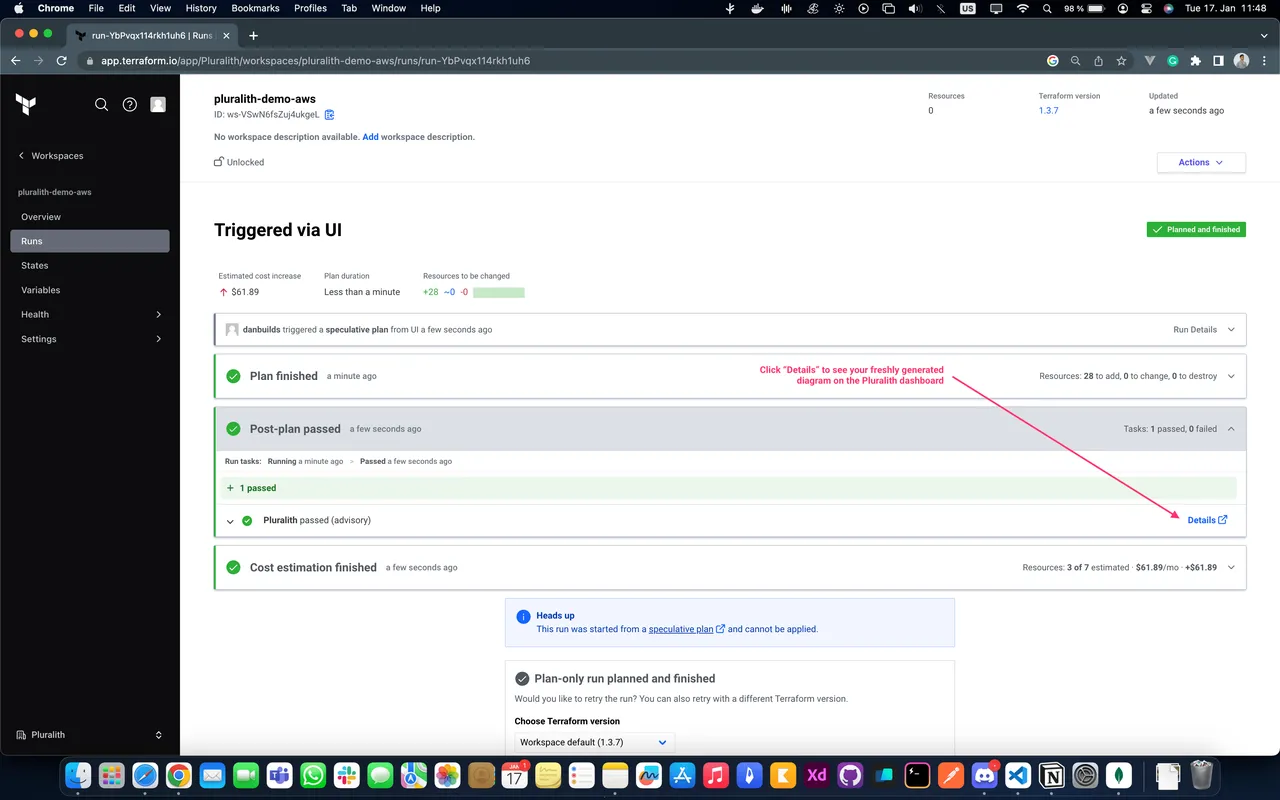Open the Terraform version dropdown
The height and width of the screenshot is (800, 1280).
click(x=595, y=742)
